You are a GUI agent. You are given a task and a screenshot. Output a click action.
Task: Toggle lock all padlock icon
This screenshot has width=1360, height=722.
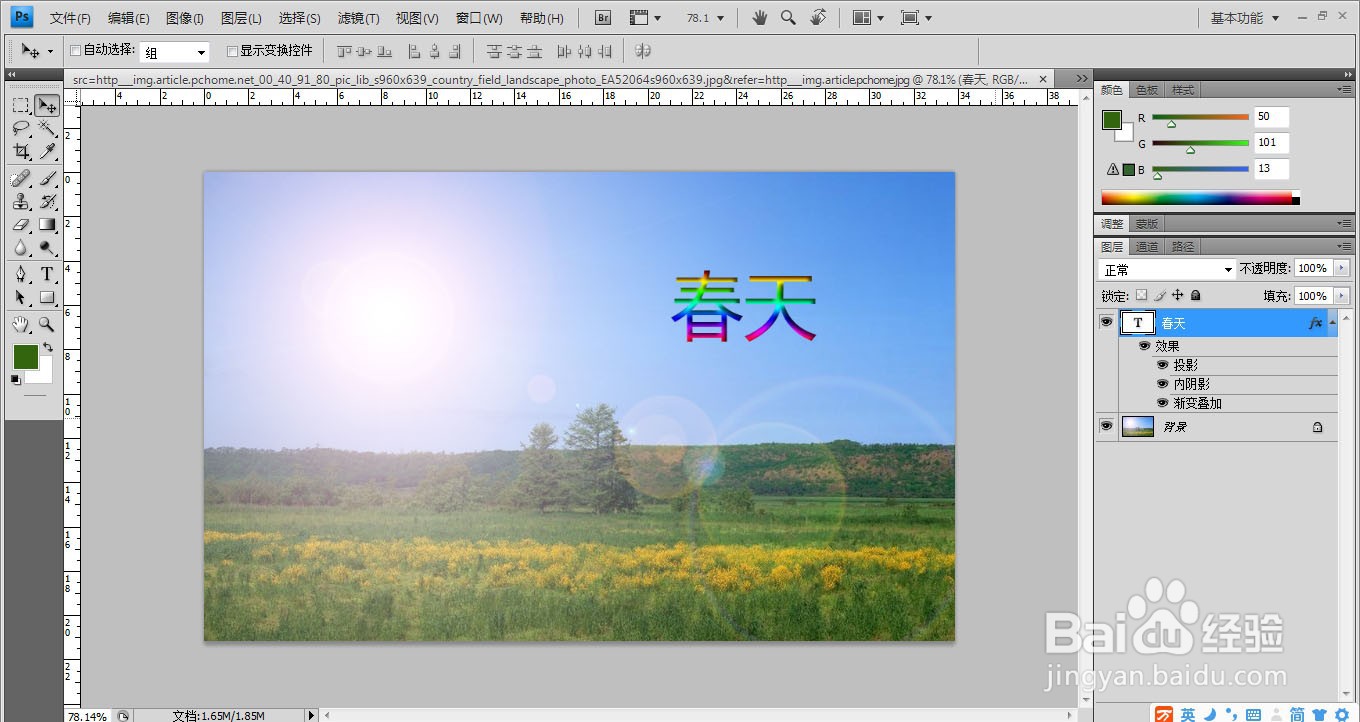point(1196,296)
